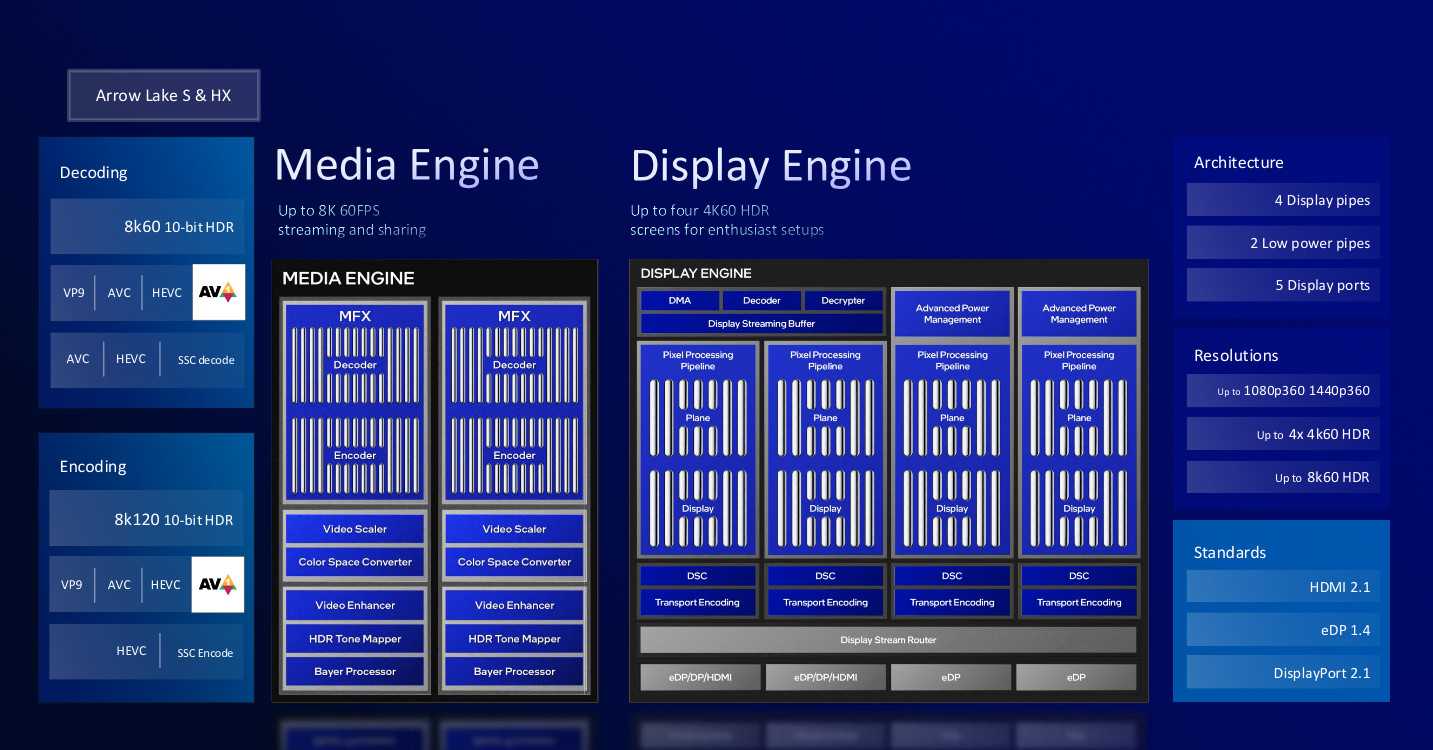
Task: Click the Media Engine title
Action: [407, 165]
